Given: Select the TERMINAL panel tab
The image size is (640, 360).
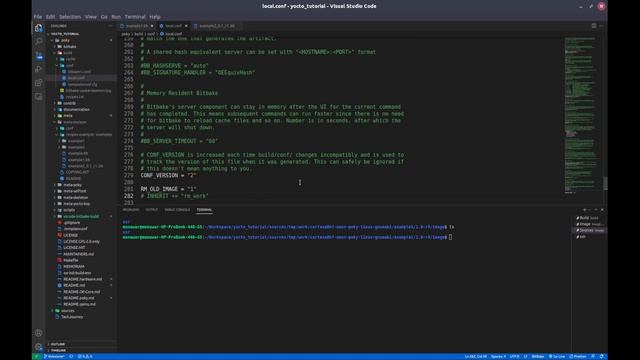Looking at the screenshot, I should 204,210.
